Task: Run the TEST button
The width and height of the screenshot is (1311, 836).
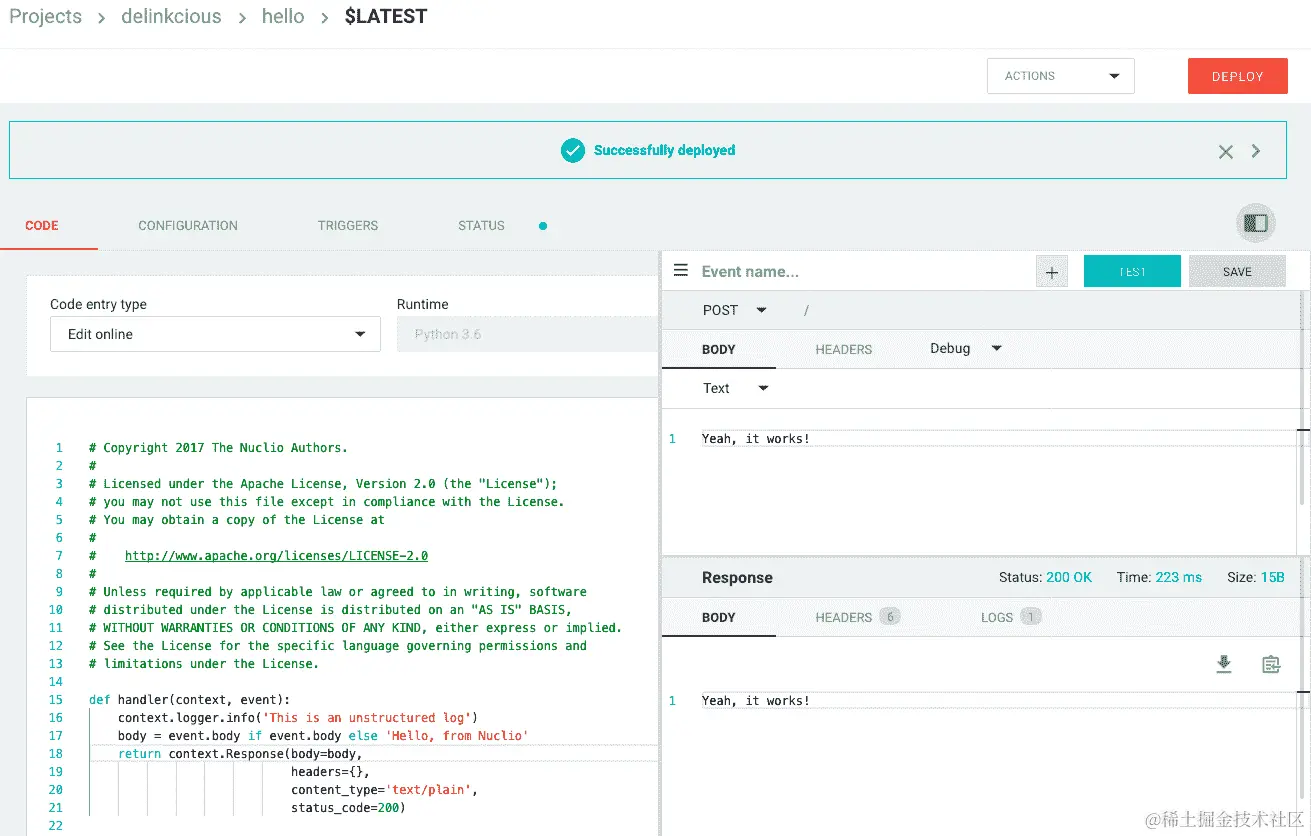Action: pyautogui.click(x=1132, y=271)
